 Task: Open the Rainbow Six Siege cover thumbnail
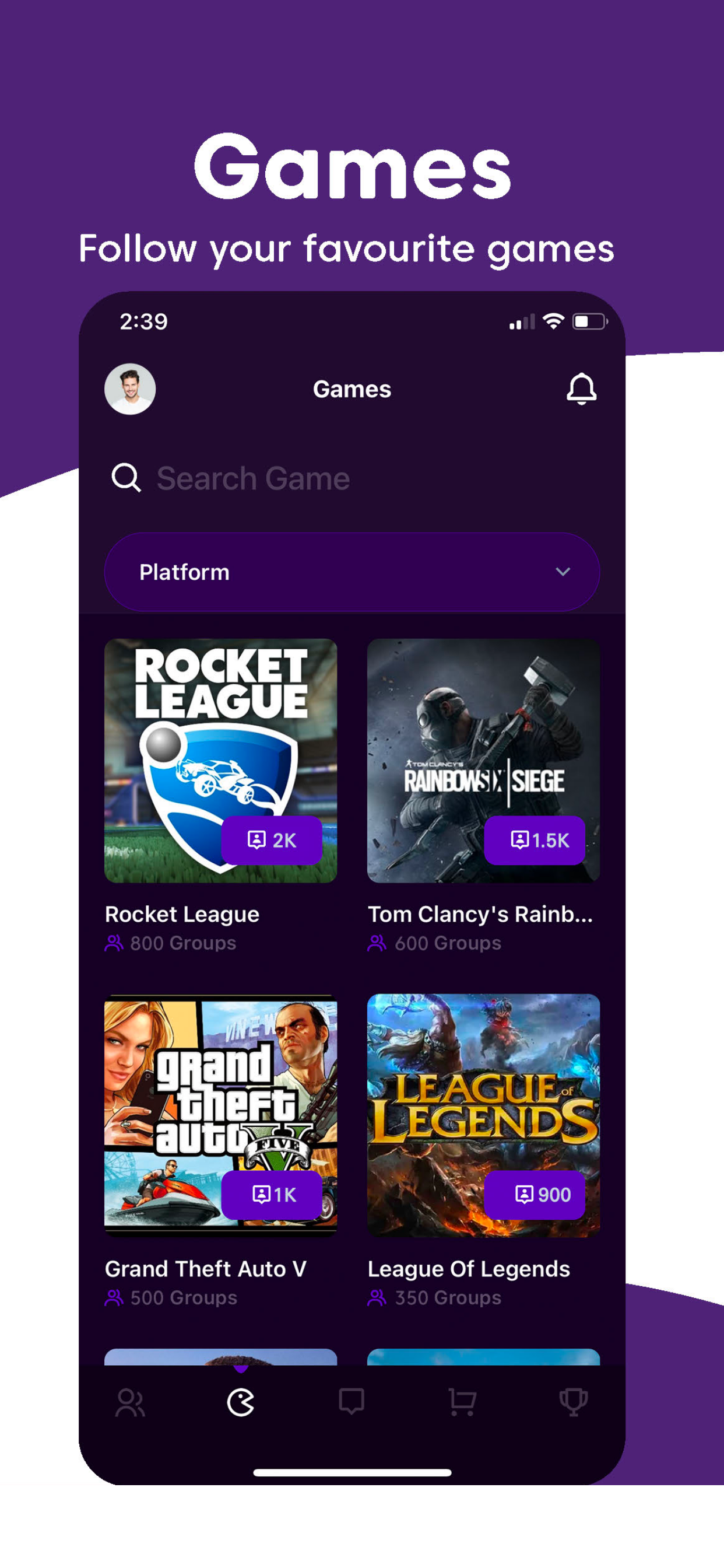[484, 761]
